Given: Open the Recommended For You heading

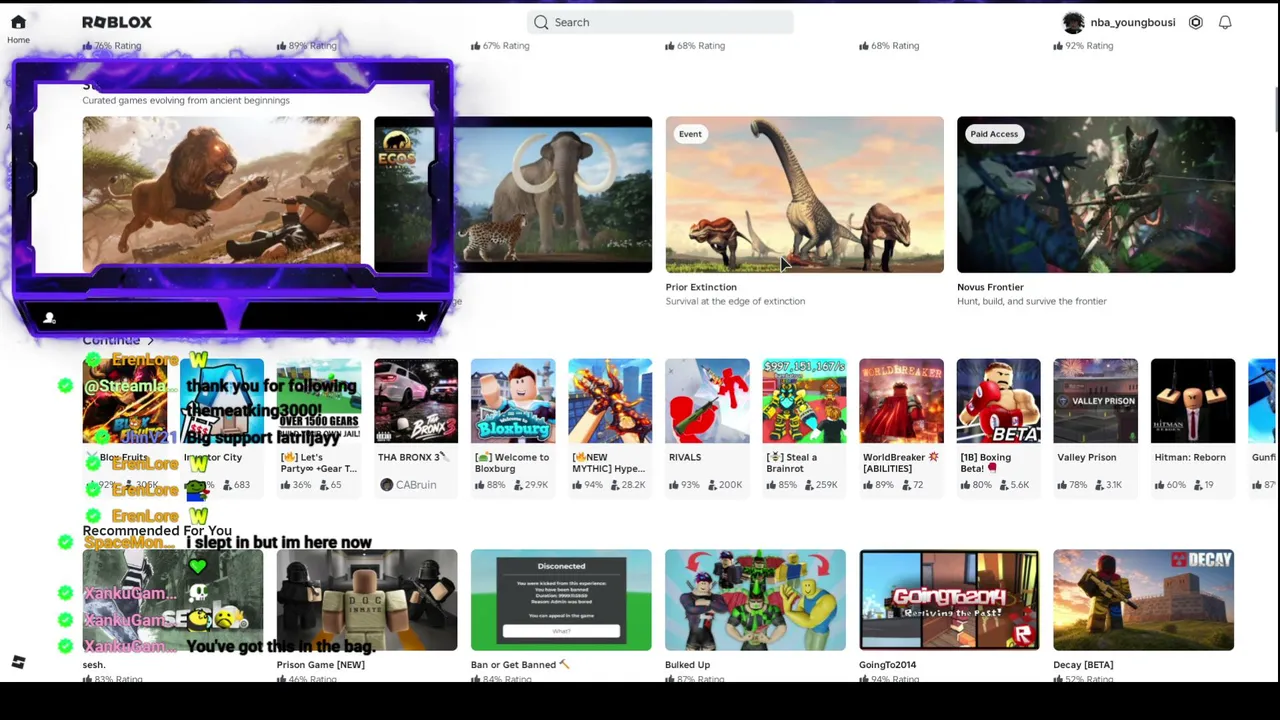Looking at the screenshot, I should (x=157, y=531).
